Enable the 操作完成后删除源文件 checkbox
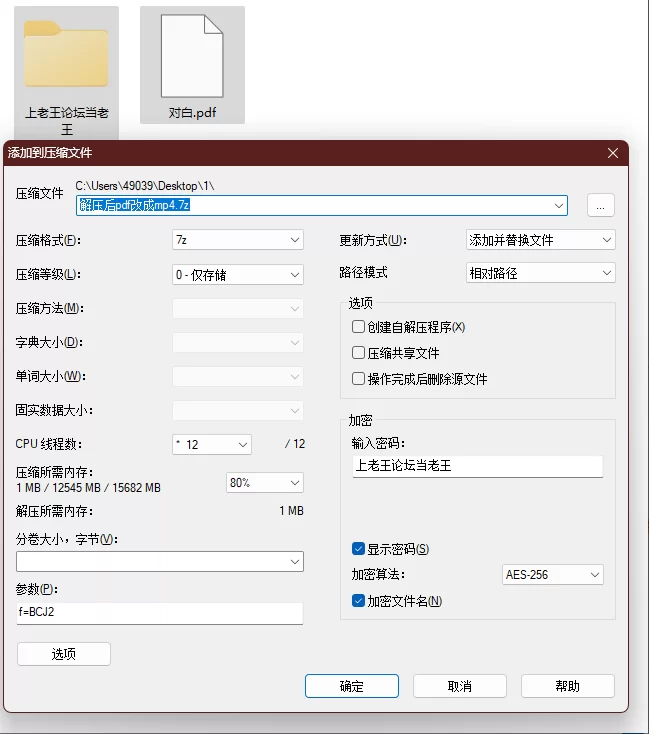The image size is (649, 734). (x=358, y=378)
